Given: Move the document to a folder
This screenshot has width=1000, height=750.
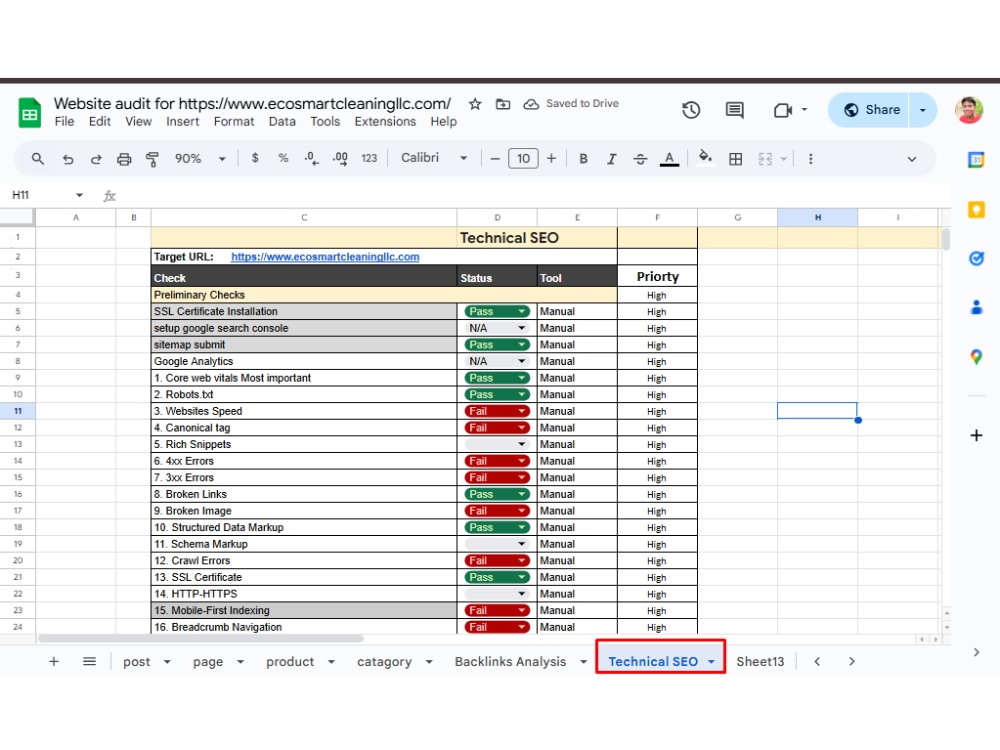Looking at the screenshot, I should (503, 104).
